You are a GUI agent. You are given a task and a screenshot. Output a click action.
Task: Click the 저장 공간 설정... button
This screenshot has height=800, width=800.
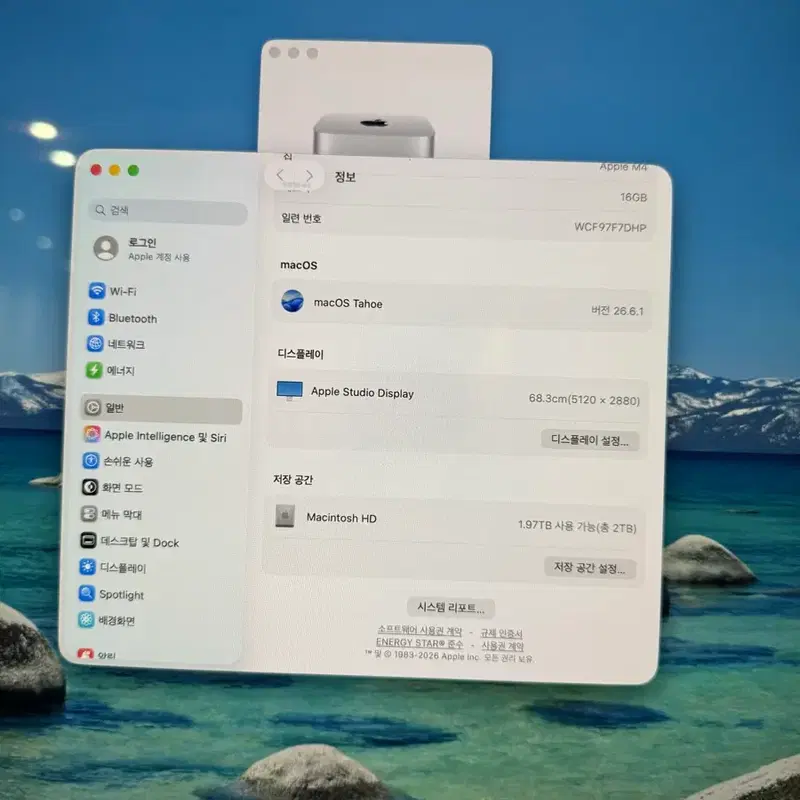point(590,567)
